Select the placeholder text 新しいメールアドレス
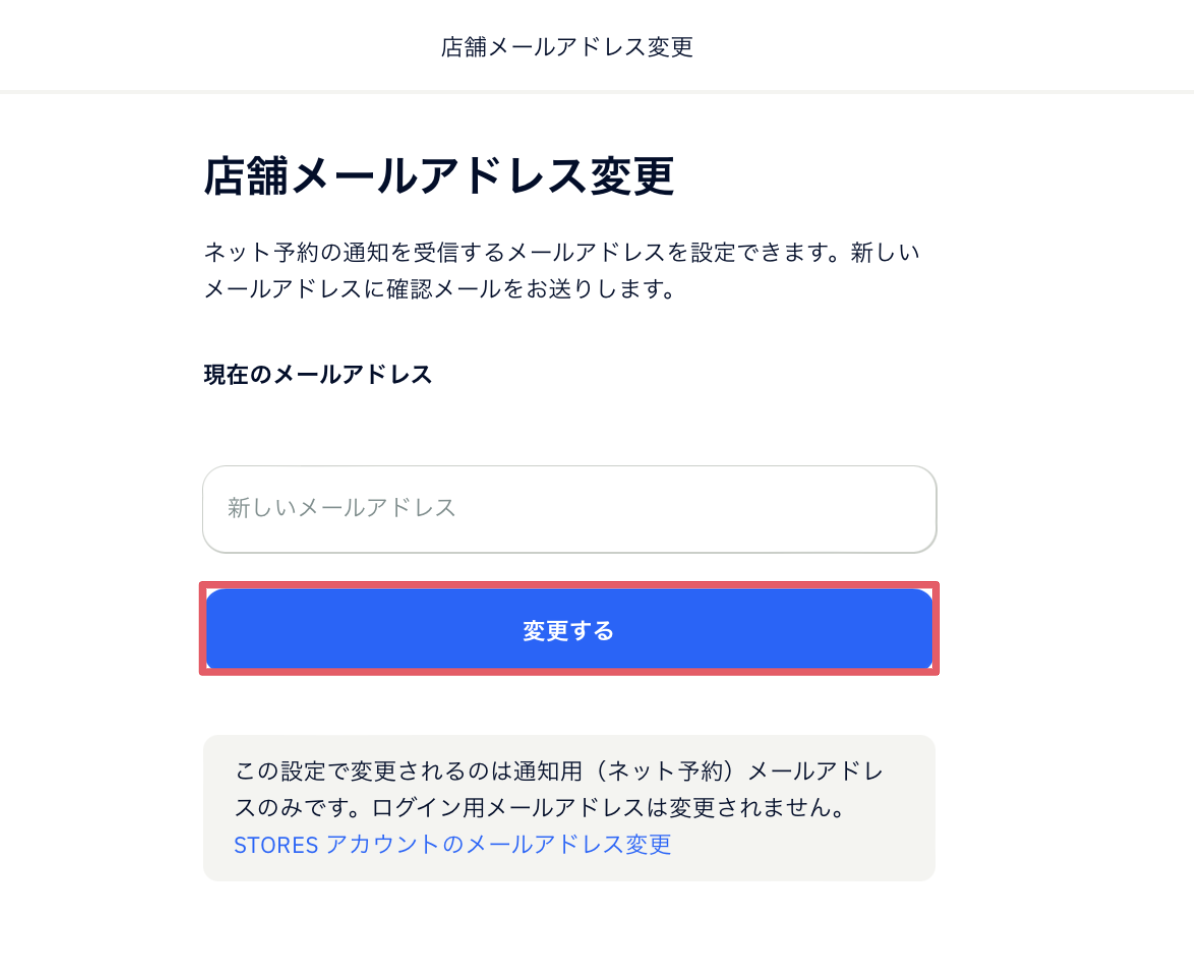This screenshot has width=1194, height=964. 342,508
